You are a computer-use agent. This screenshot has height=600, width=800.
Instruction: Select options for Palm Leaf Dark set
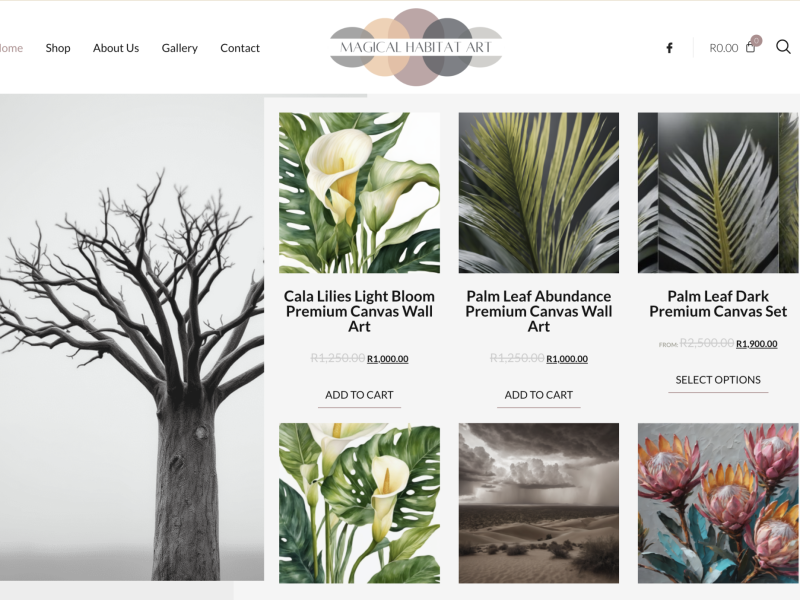point(718,380)
